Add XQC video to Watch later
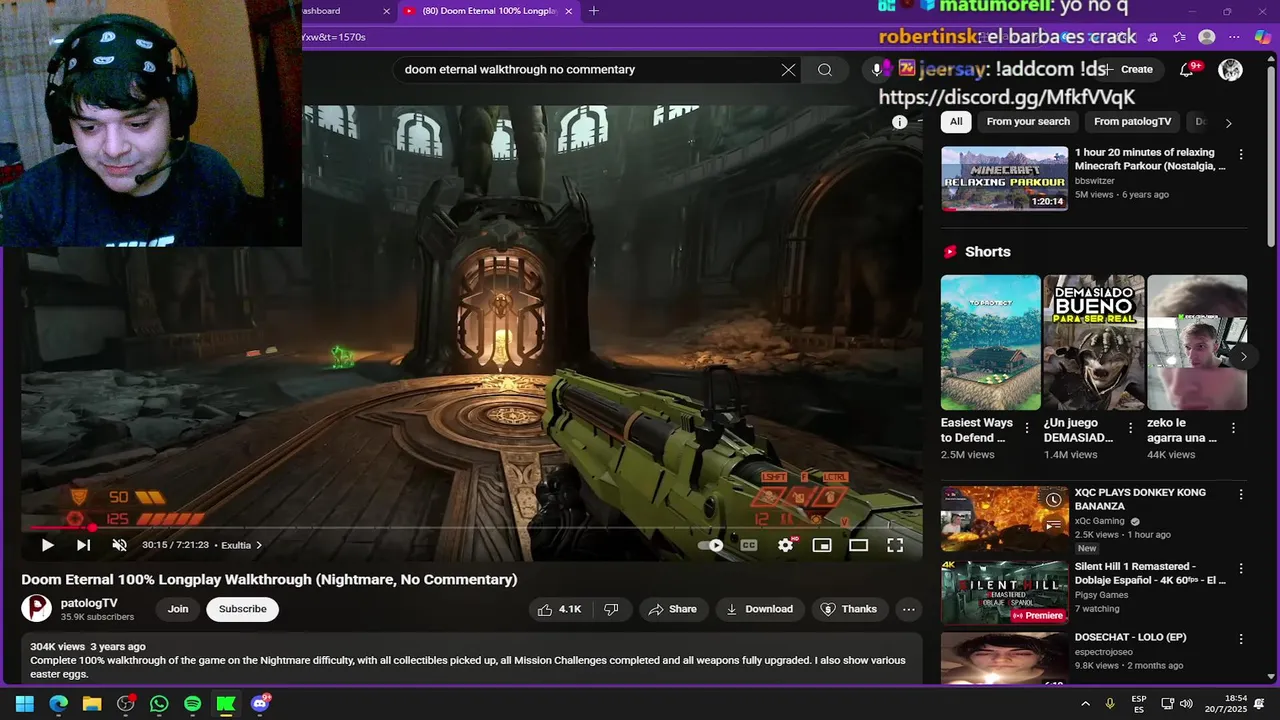The width and height of the screenshot is (1280, 720). (1053, 500)
